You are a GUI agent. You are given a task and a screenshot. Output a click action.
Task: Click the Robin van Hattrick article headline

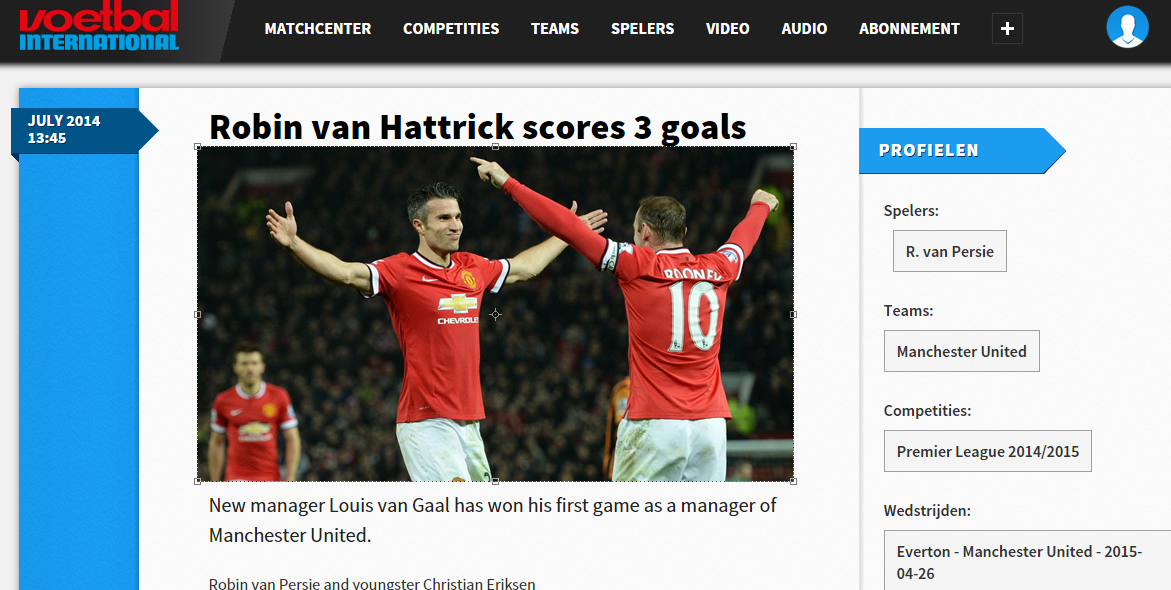point(478,127)
